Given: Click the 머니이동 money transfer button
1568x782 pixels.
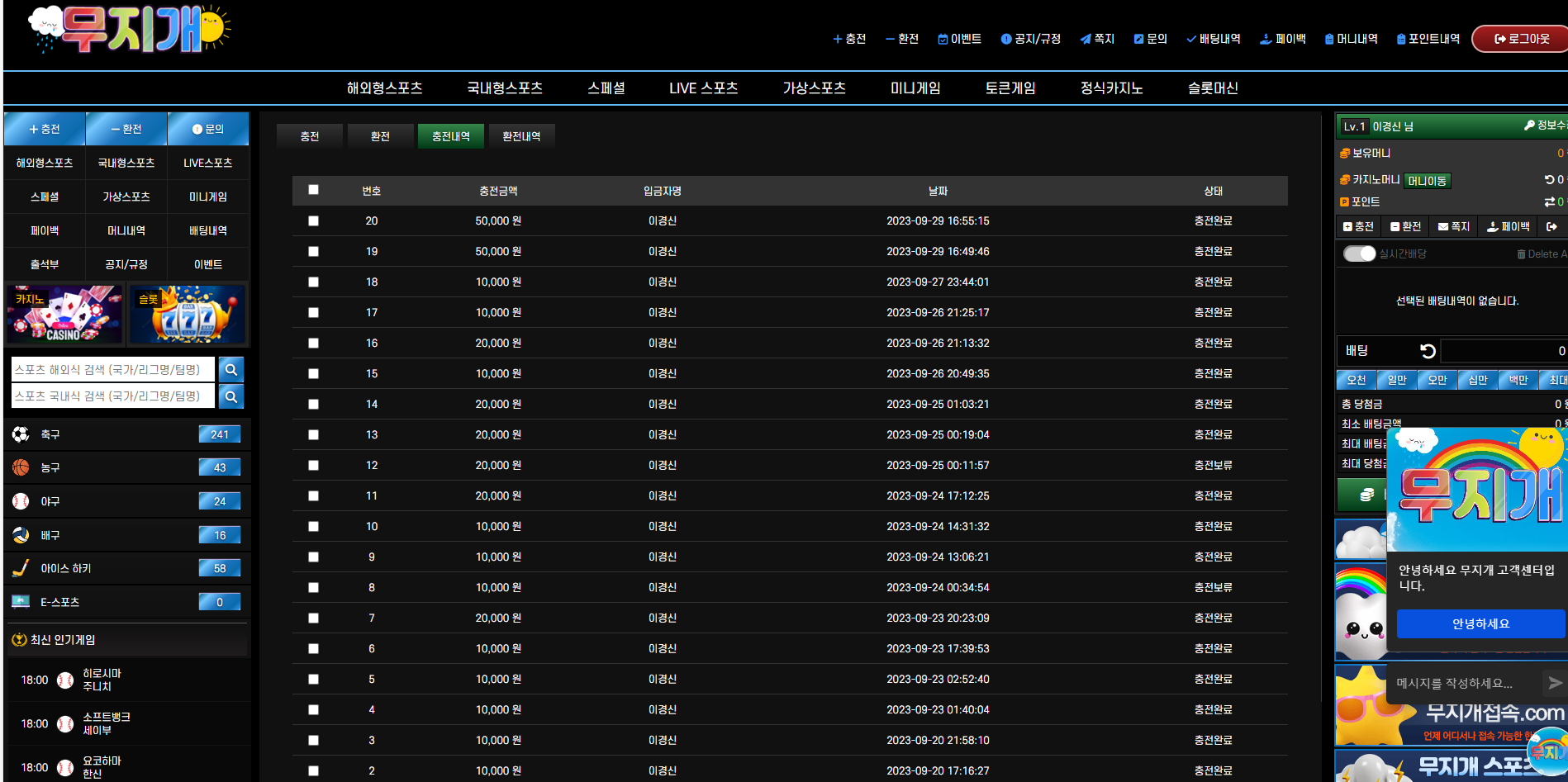Looking at the screenshot, I should pyautogui.click(x=1427, y=181).
